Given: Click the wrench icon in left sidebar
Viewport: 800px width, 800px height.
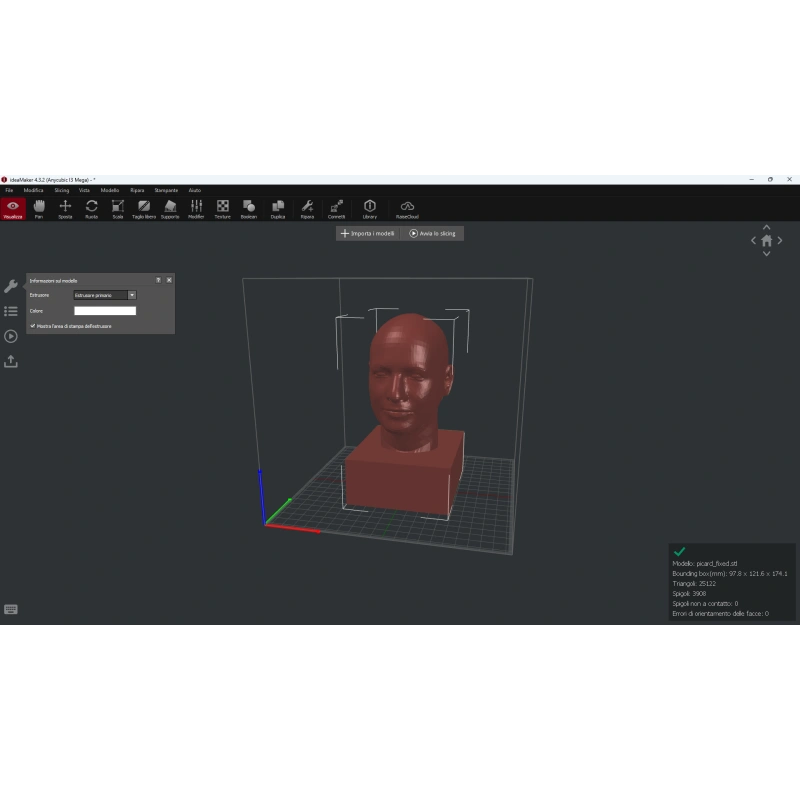Looking at the screenshot, I should click(x=11, y=286).
